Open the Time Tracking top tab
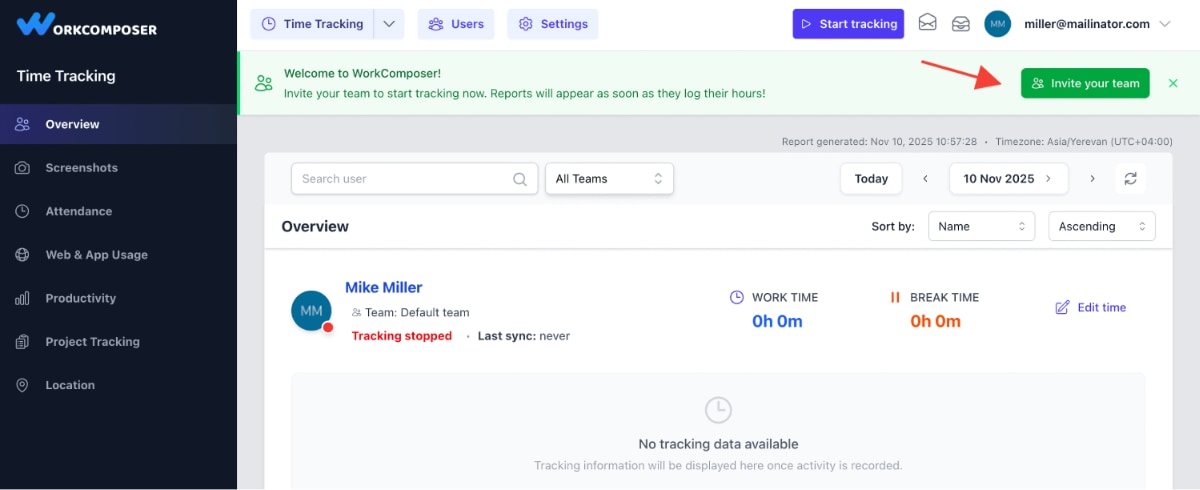 312,24
